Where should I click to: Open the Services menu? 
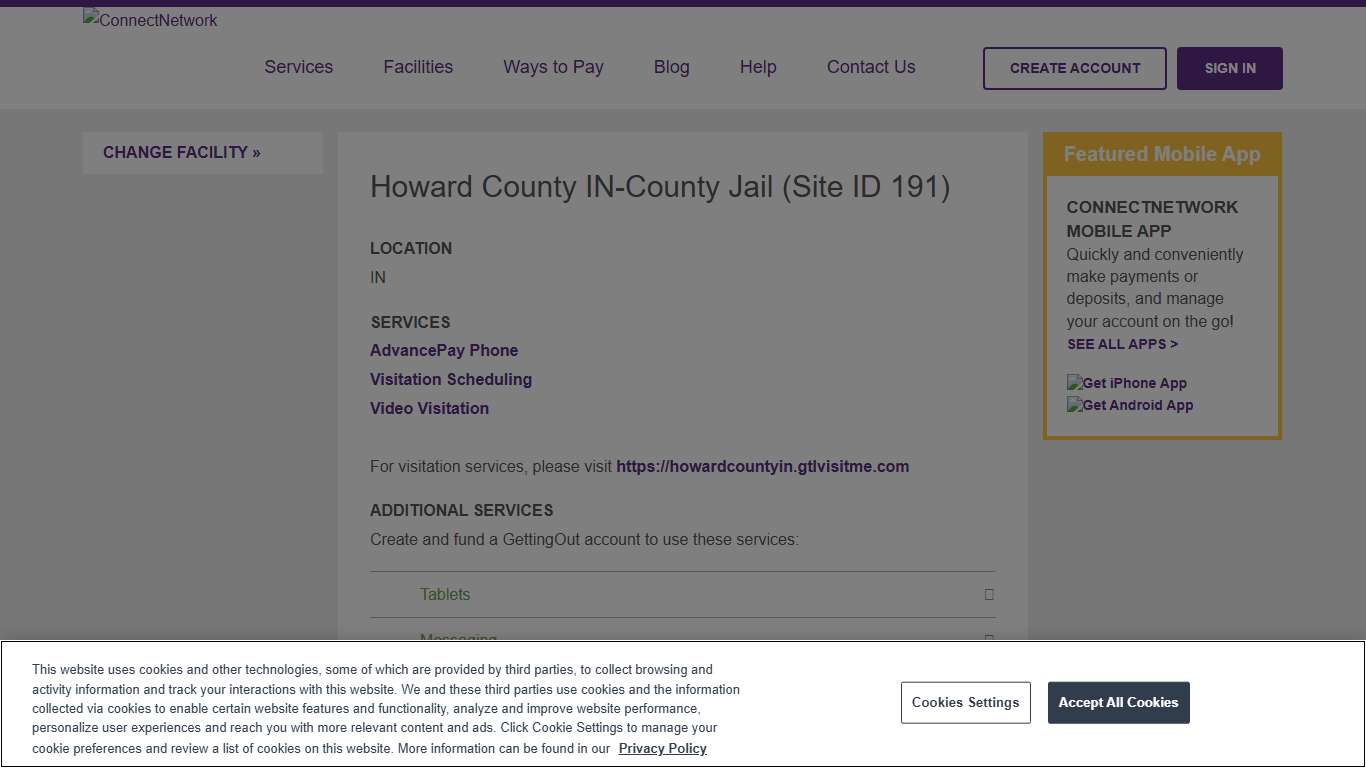point(298,67)
